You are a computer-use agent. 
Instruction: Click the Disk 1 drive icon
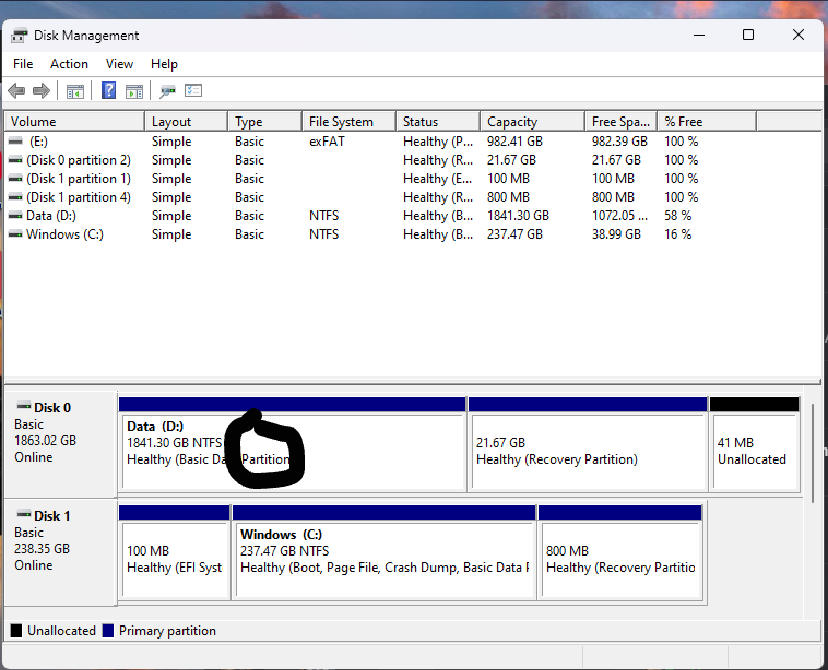[x=23, y=514]
